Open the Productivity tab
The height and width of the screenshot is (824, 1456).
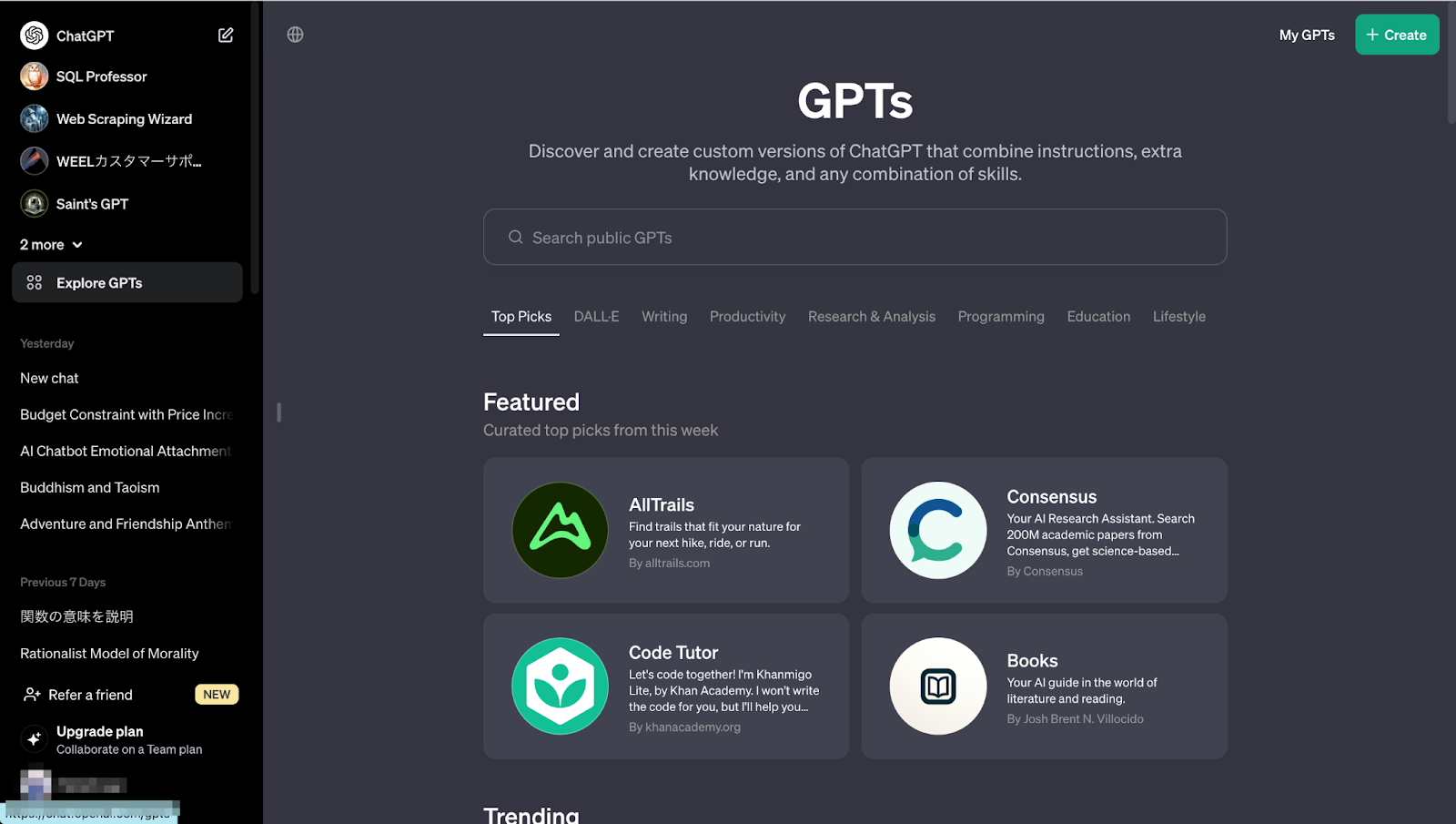coord(747,317)
